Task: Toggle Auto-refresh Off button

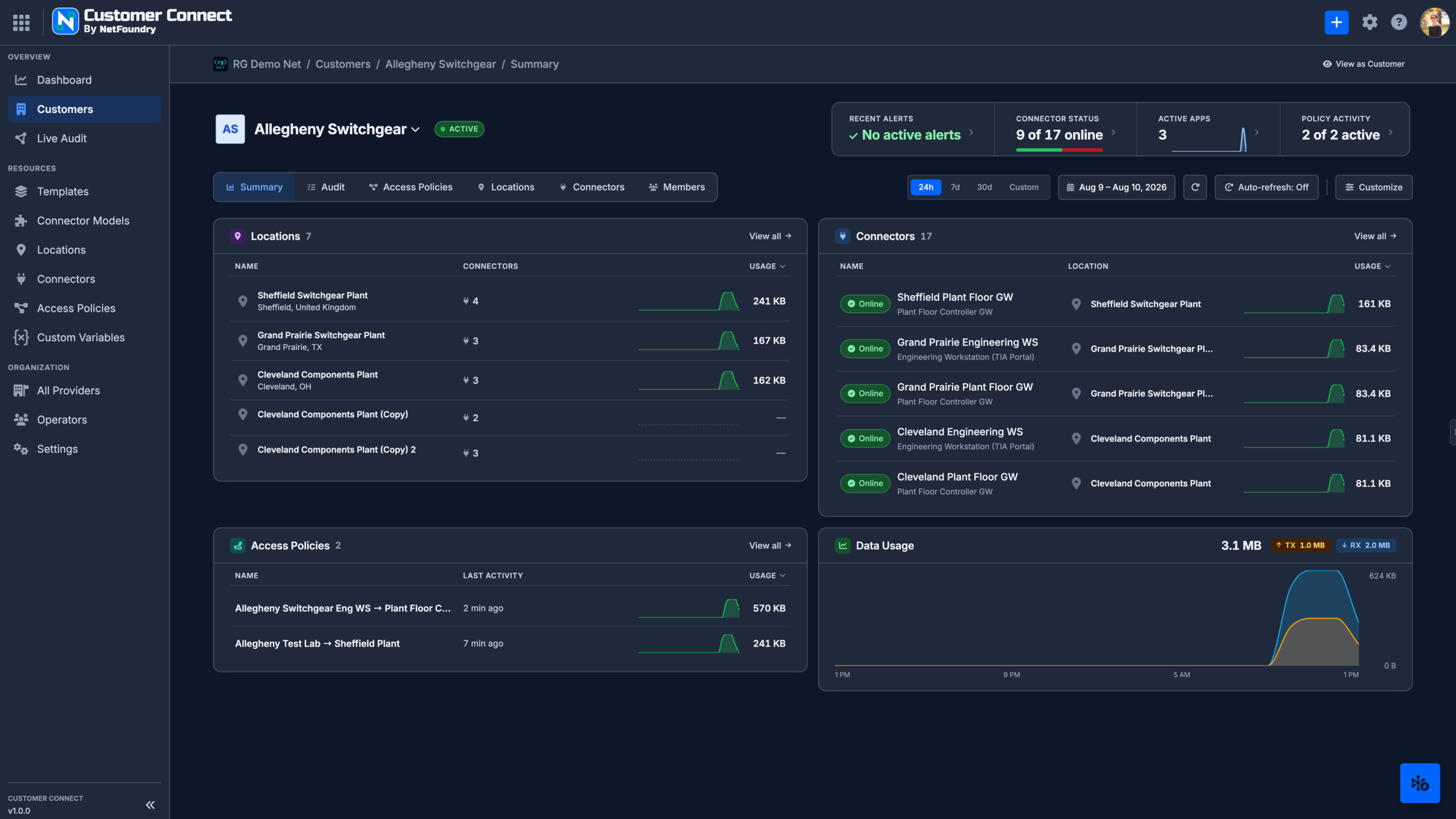Action: [1267, 187]
